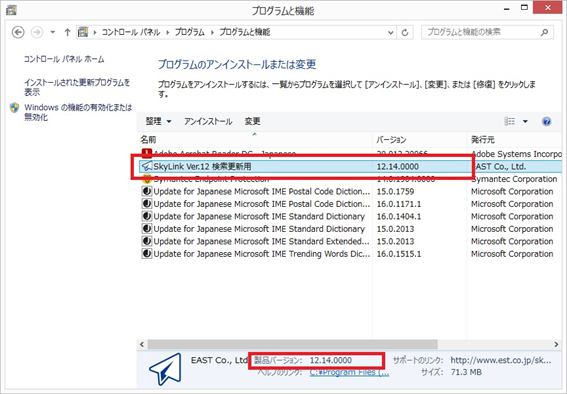Image resolution: width=567 pixels, height=394 pixels.
Task: Close the プログラムと機能 window
Action: 547,8
